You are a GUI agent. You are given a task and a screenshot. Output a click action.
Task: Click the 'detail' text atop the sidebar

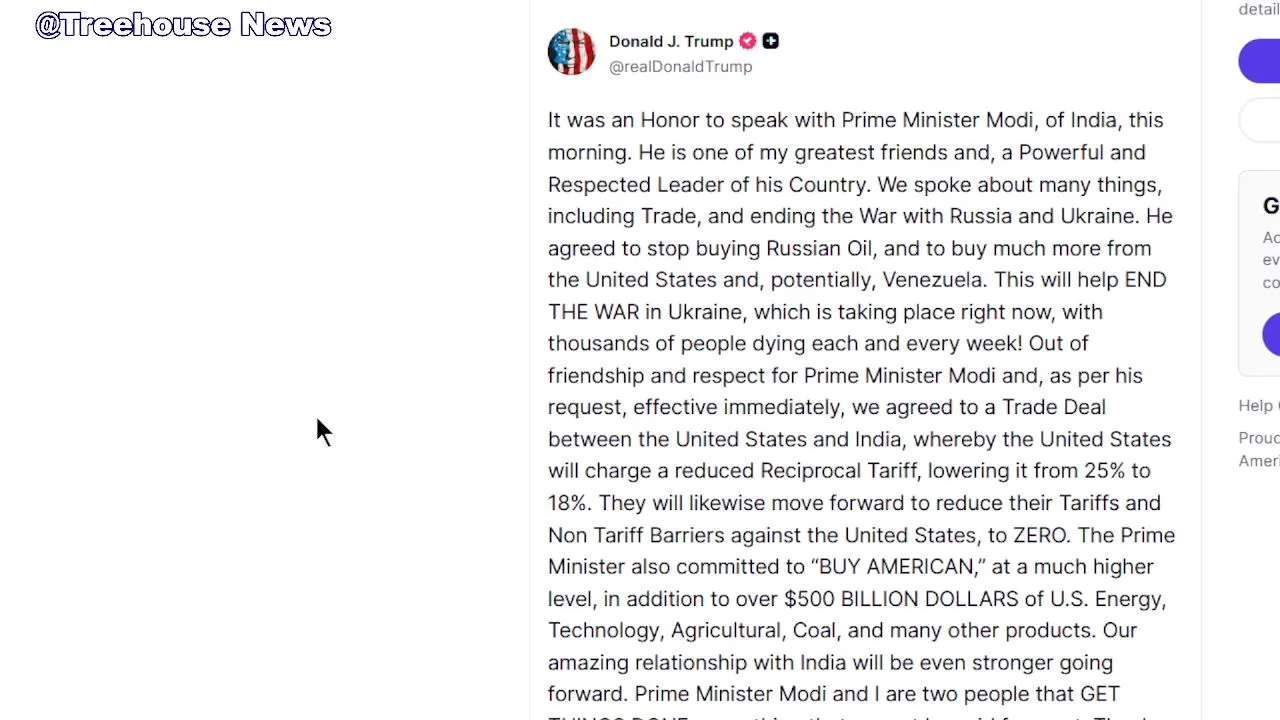point(1259,10)
